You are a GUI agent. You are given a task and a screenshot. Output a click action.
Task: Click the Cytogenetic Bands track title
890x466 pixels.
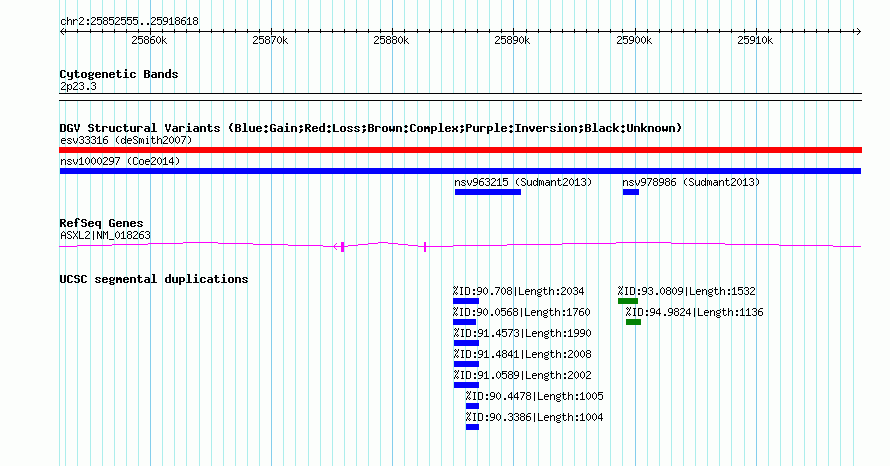(x=119, y=74)
